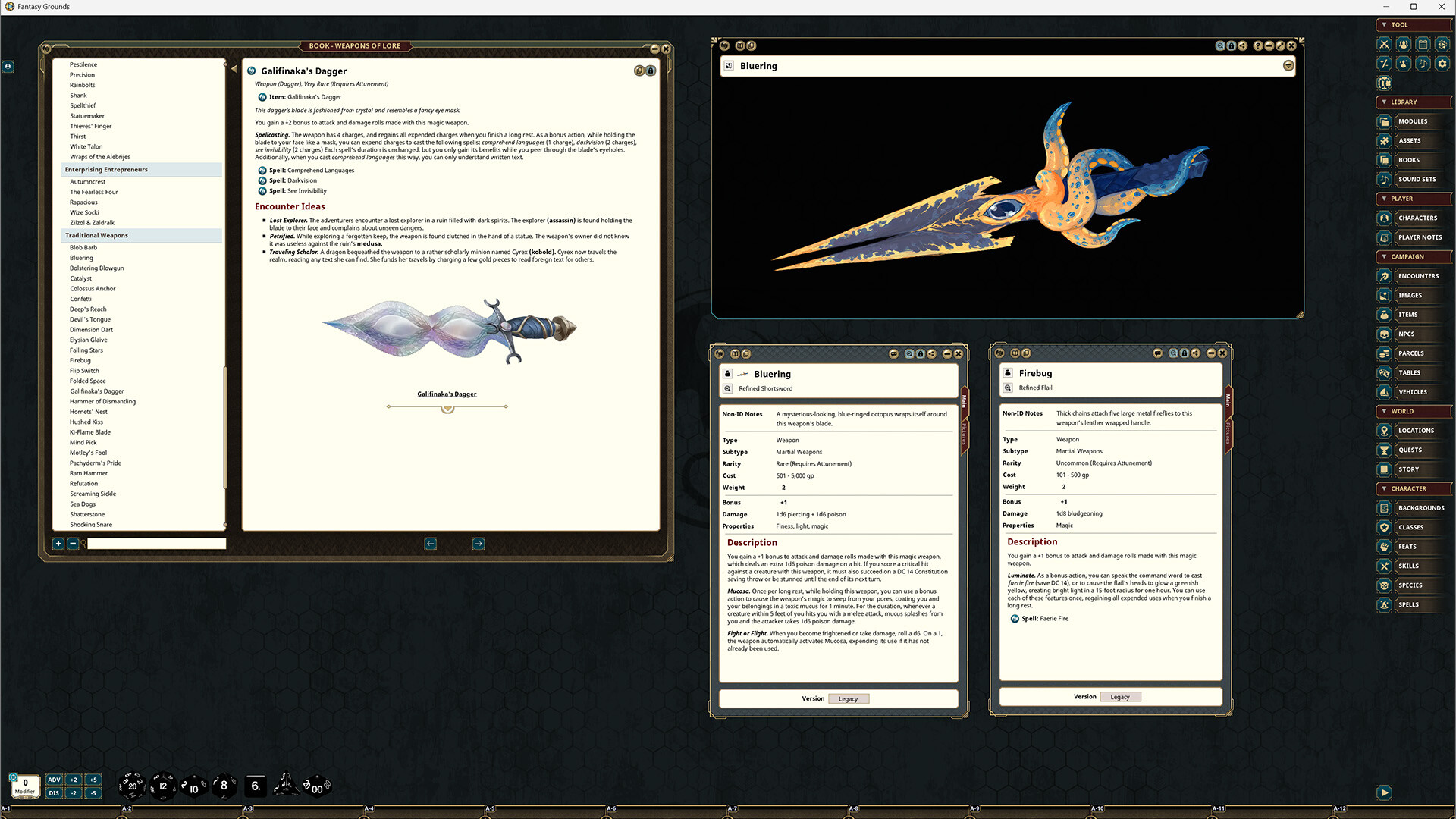The image size is (1456, 819).
Task: Click the Legacy version button on the Firebug window
Action: coord(1121,696)
